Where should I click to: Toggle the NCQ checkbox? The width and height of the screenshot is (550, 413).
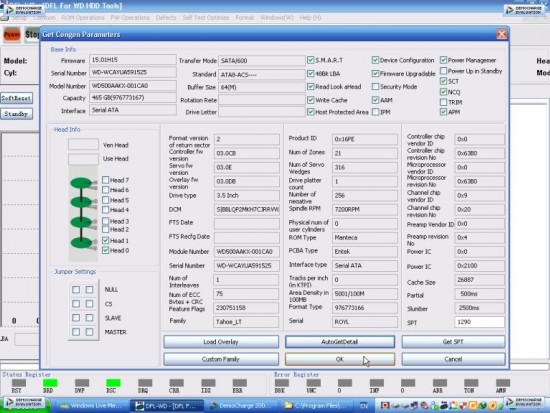tap(443, 92)
